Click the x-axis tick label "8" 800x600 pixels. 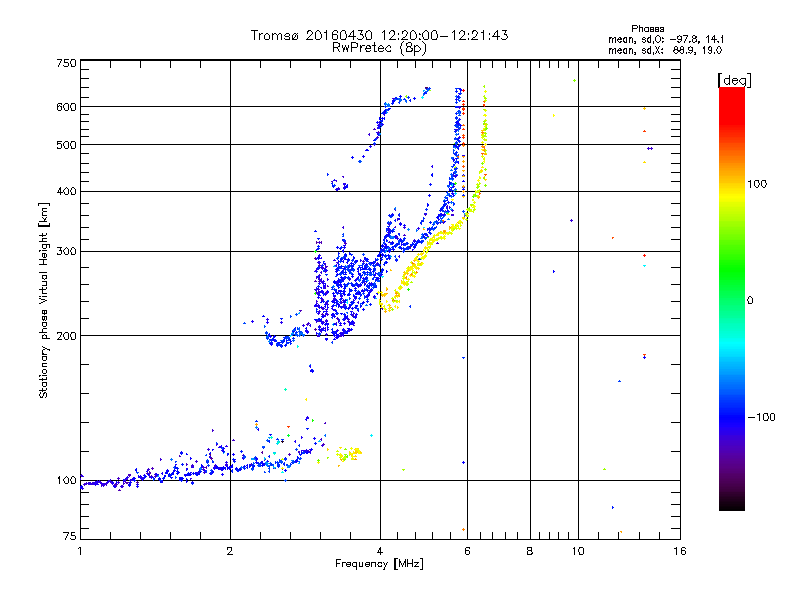[x=530, y=551]
